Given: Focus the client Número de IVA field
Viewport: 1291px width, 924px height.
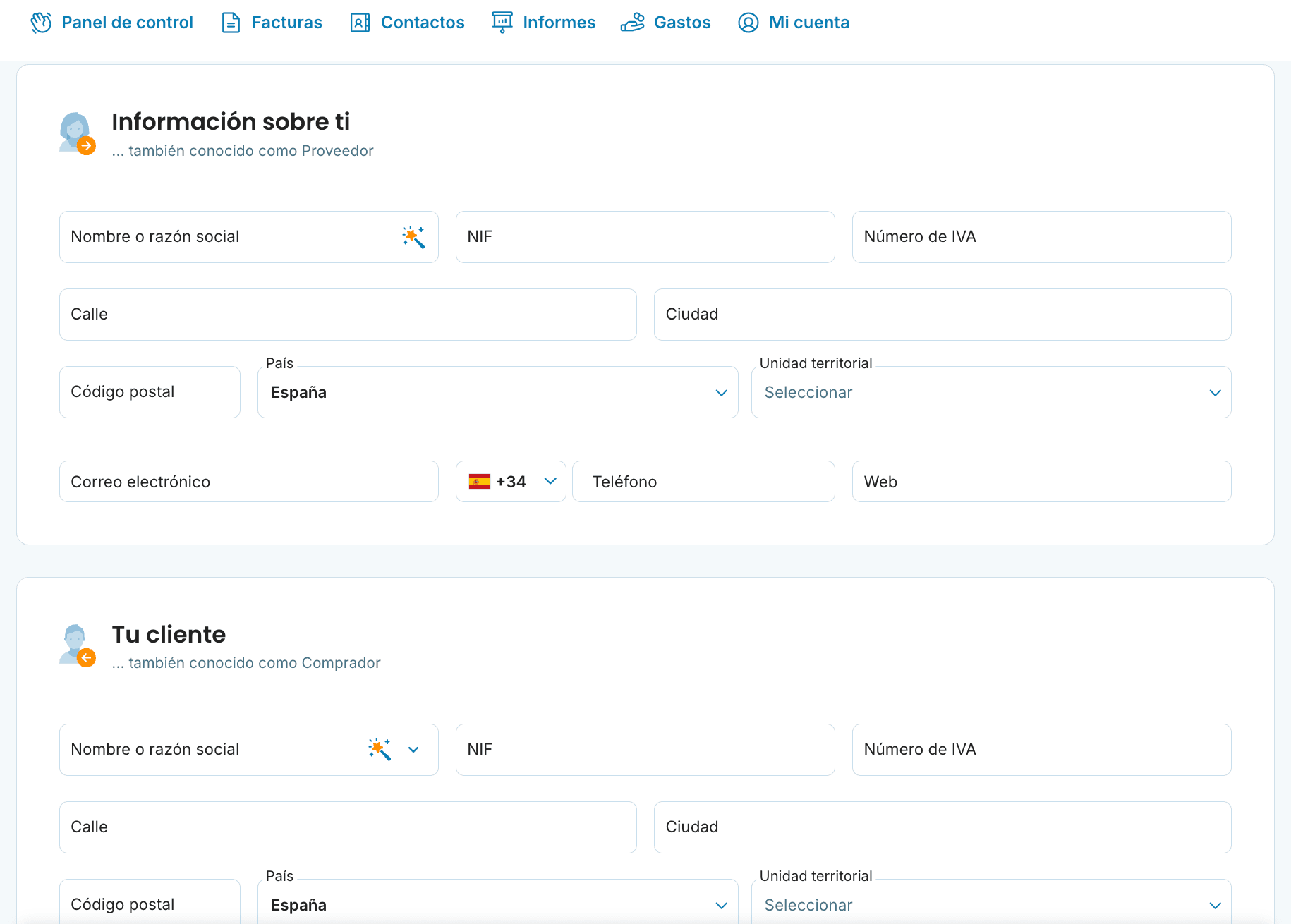Looking at the screenshot, I should tap(1042, 749).
